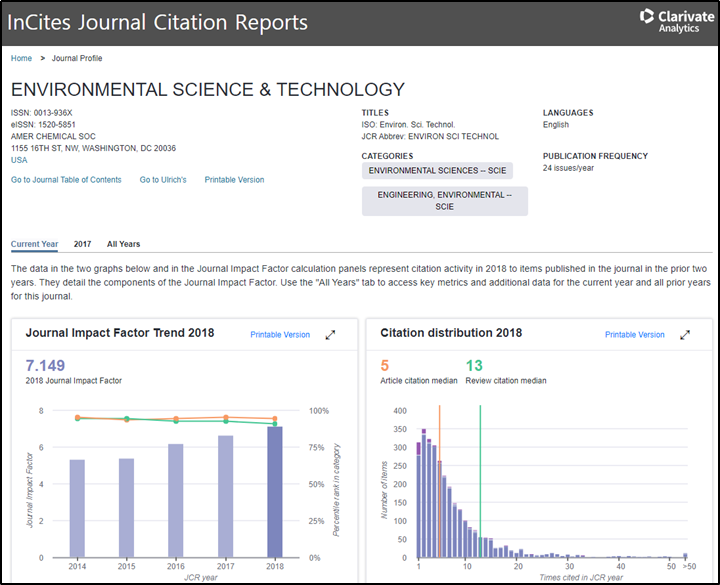Click the 2018 Journal Impact Factor label
The image size is (720, 585).
73,381
